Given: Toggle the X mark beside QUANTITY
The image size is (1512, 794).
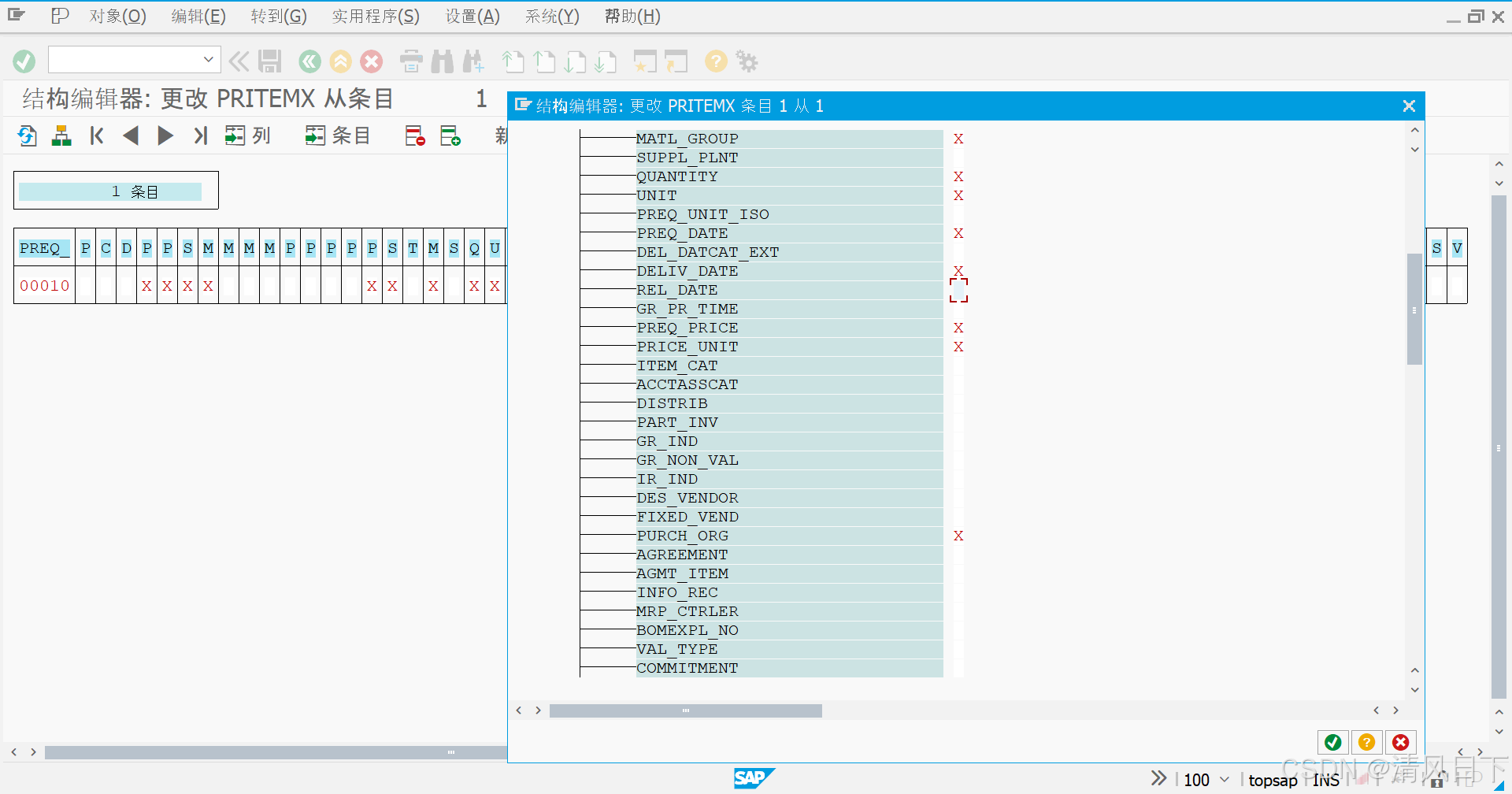Looking at the screenshot, I should pyautogui.click(x=958, y=176).
